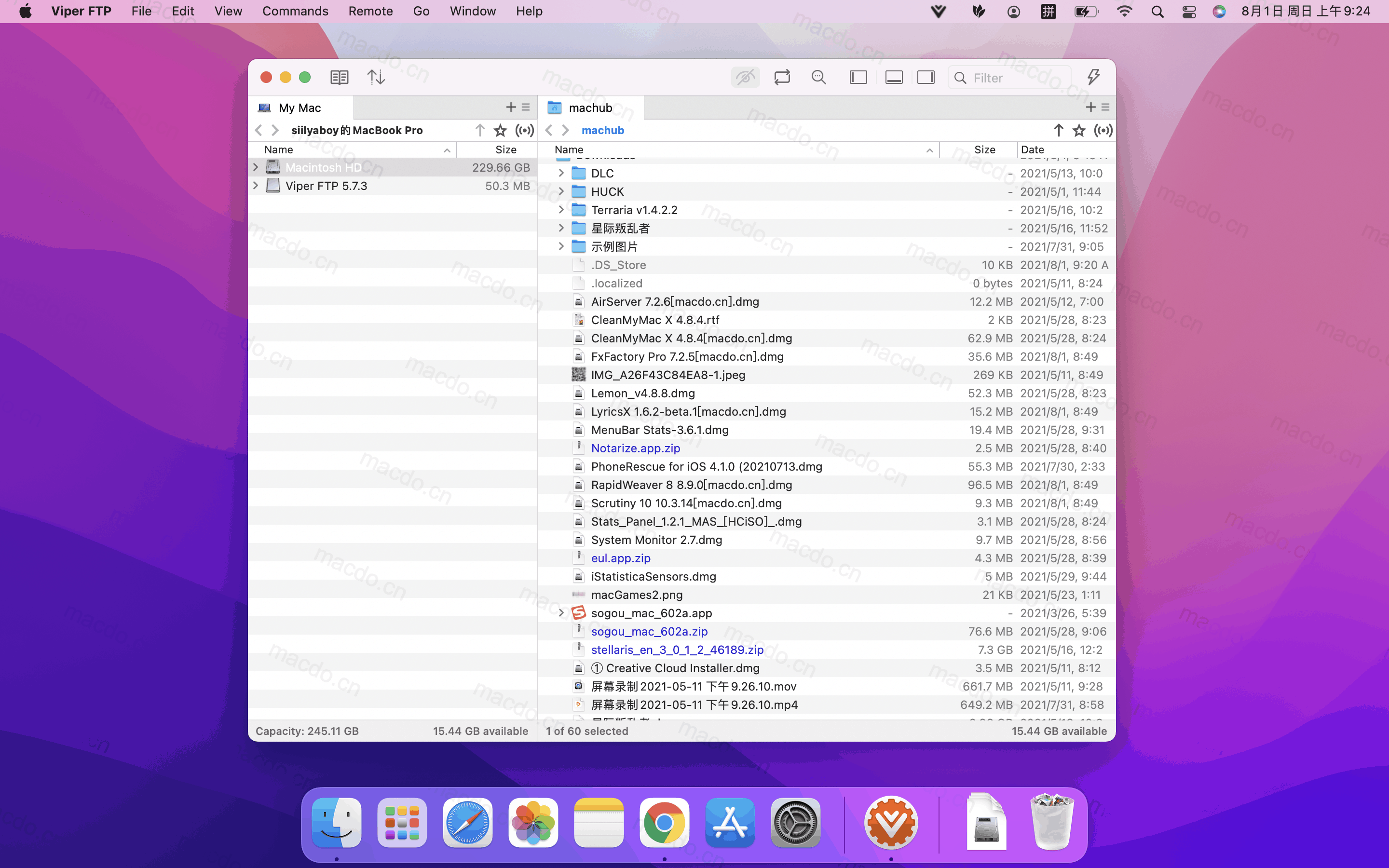The height and width of the screenshot is (868, 1389).
Task: Expand the Macintosh HD tree item
Action: click(255, 167)
